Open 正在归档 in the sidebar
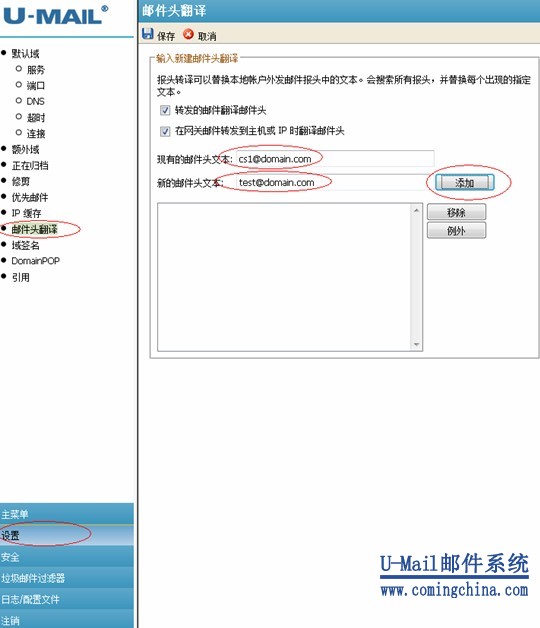 click(30, 165)
